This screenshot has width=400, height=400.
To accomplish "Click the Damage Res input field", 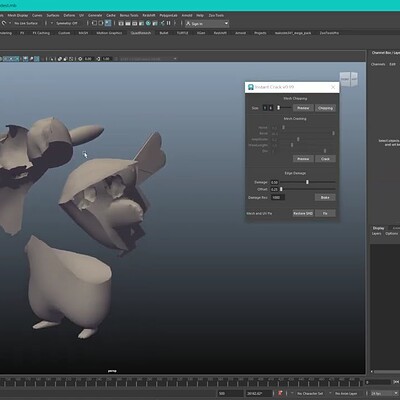I will click(278, 197).
